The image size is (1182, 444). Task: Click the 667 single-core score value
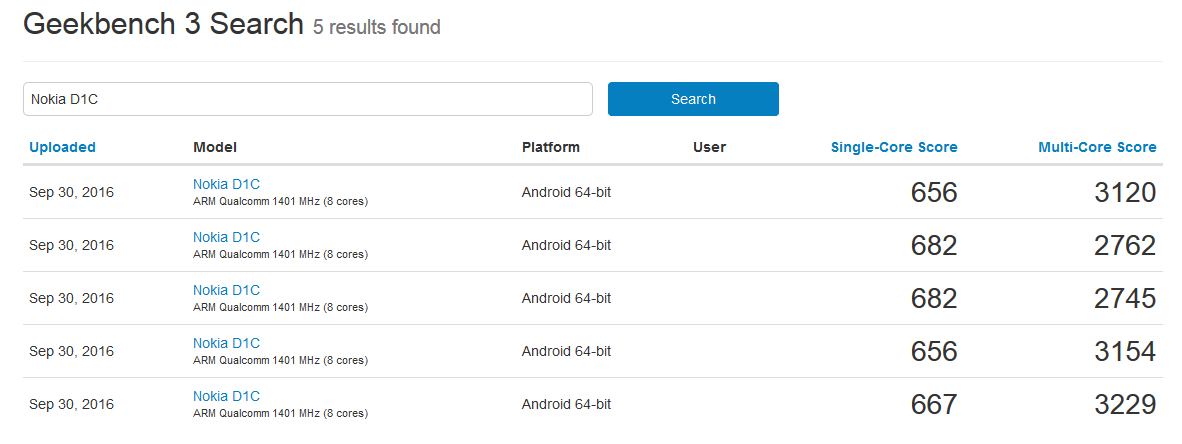click(x=934, y=405)
